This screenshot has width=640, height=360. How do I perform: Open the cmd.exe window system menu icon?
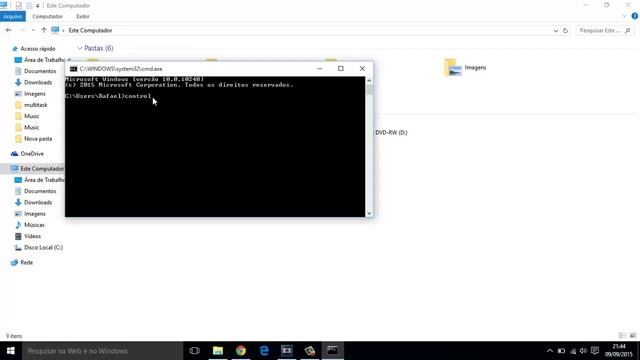pyautogui.click(x=73, y=69)
